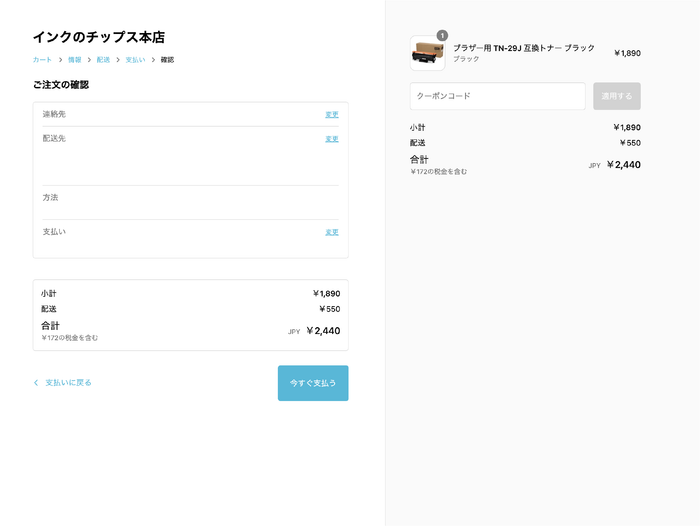The height and width of the screenshot is (526, 700).
Task: Focus the クーポンコード input field
Action: [497, 96]
